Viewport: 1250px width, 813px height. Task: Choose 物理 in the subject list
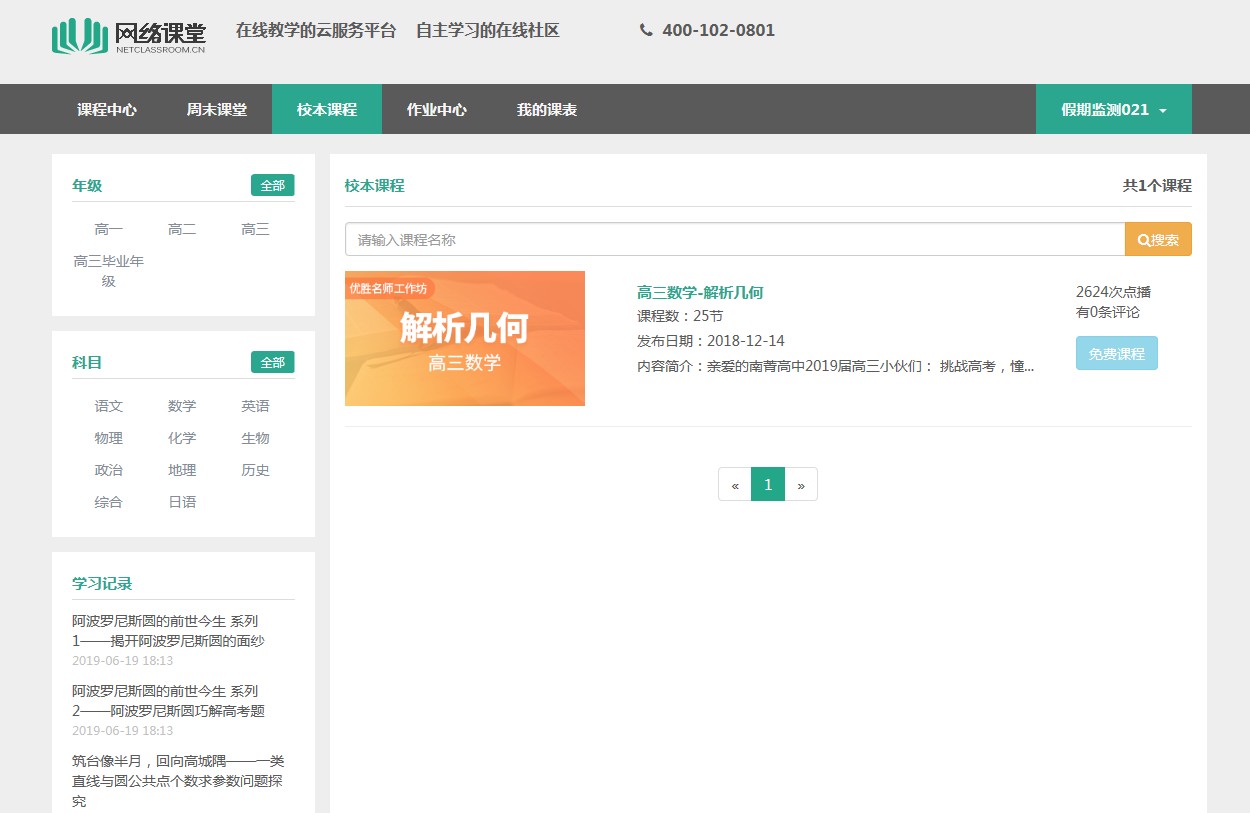(108, 438)
